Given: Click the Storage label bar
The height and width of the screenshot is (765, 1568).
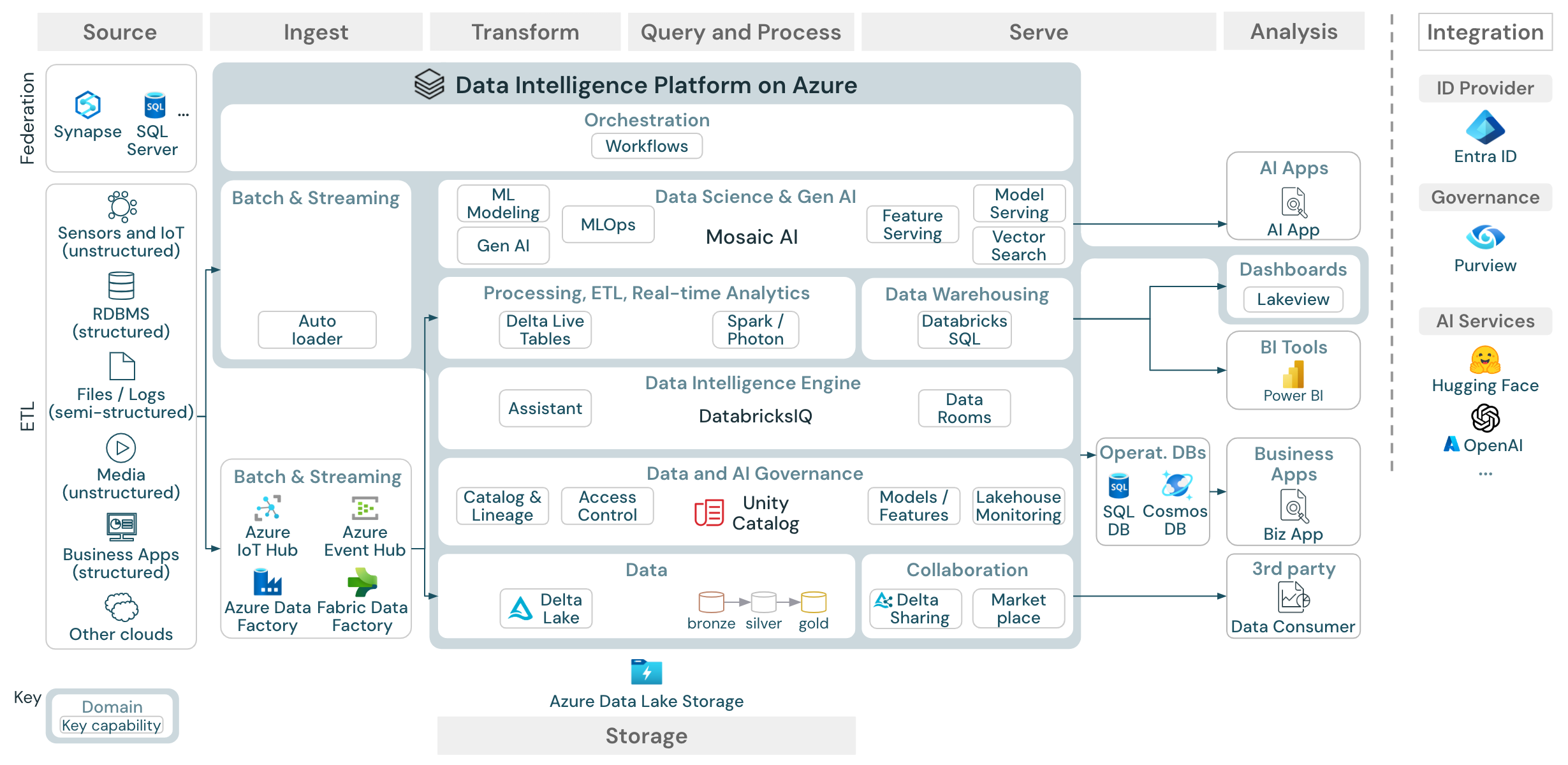Looking at the screenshot, I should pos(646,736).
